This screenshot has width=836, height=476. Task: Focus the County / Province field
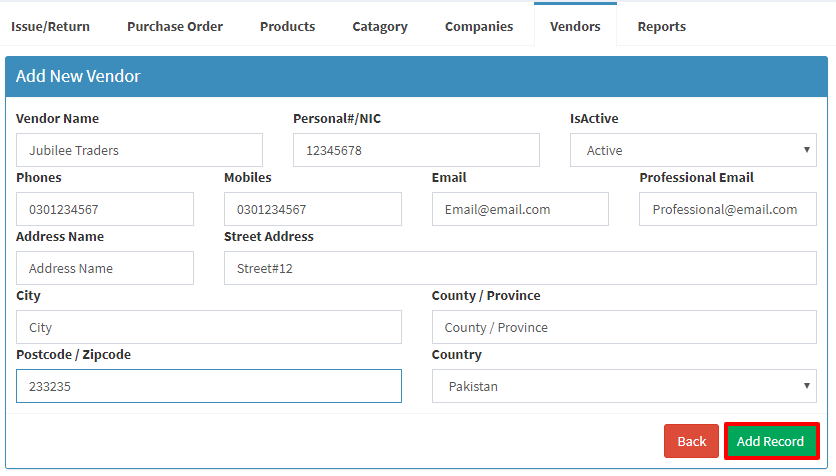(624, 327)
